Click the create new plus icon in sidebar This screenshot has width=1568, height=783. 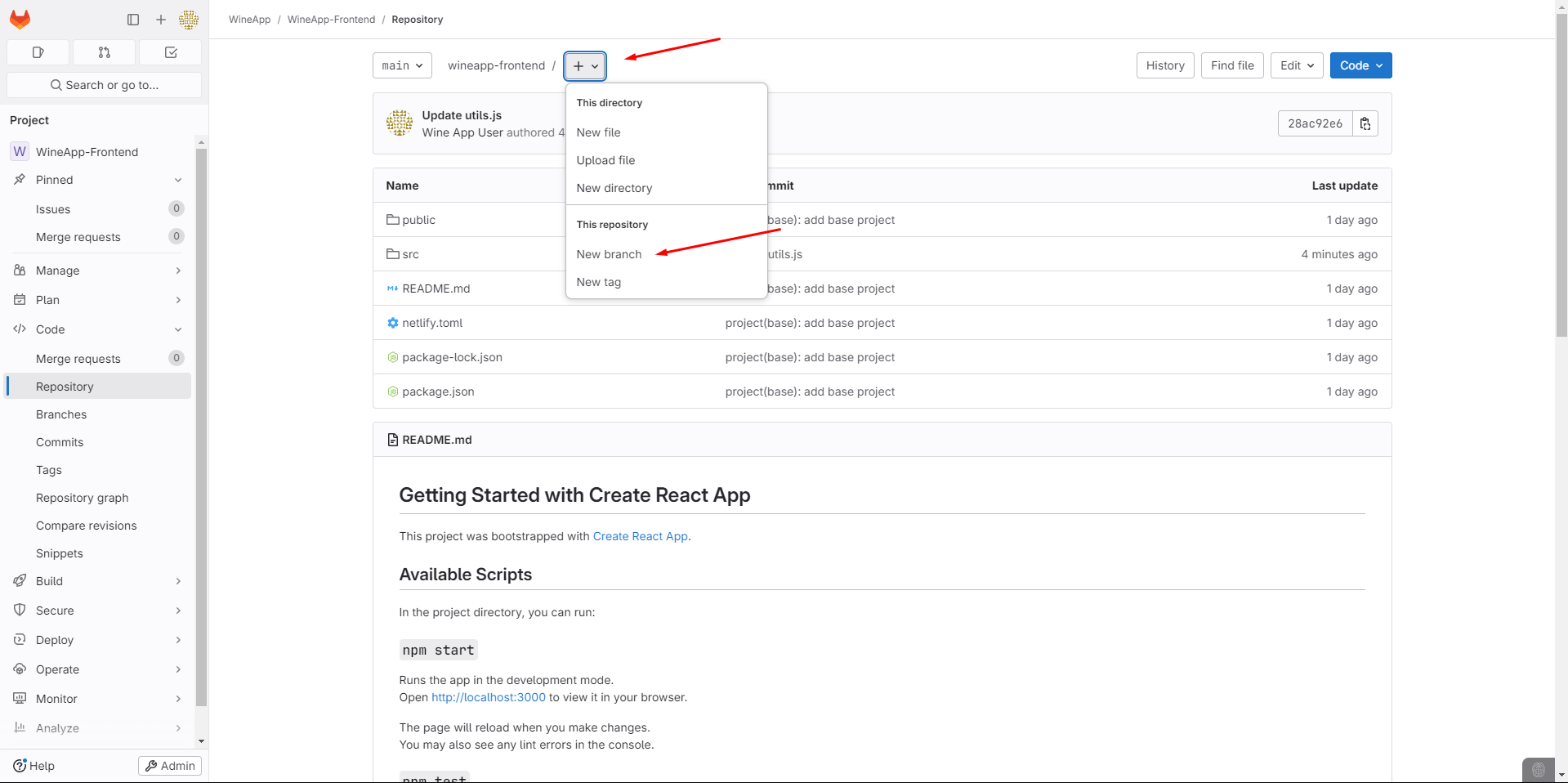pyautogui.click(x=161, y=20)
